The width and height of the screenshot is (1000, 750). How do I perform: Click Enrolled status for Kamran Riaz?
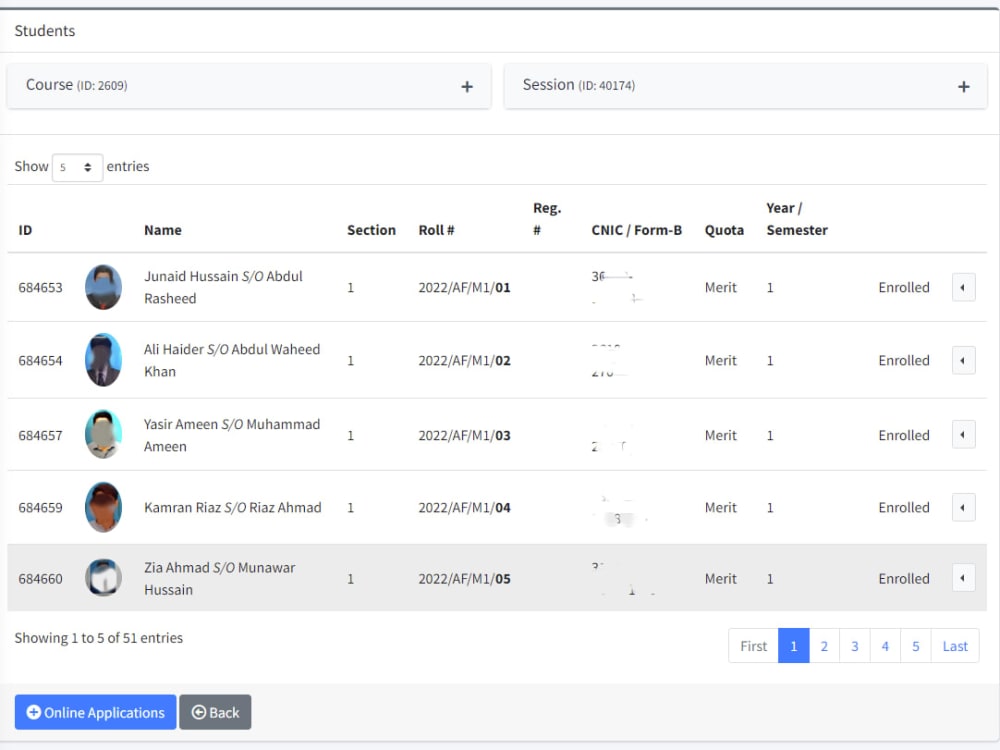click(904, 508)
